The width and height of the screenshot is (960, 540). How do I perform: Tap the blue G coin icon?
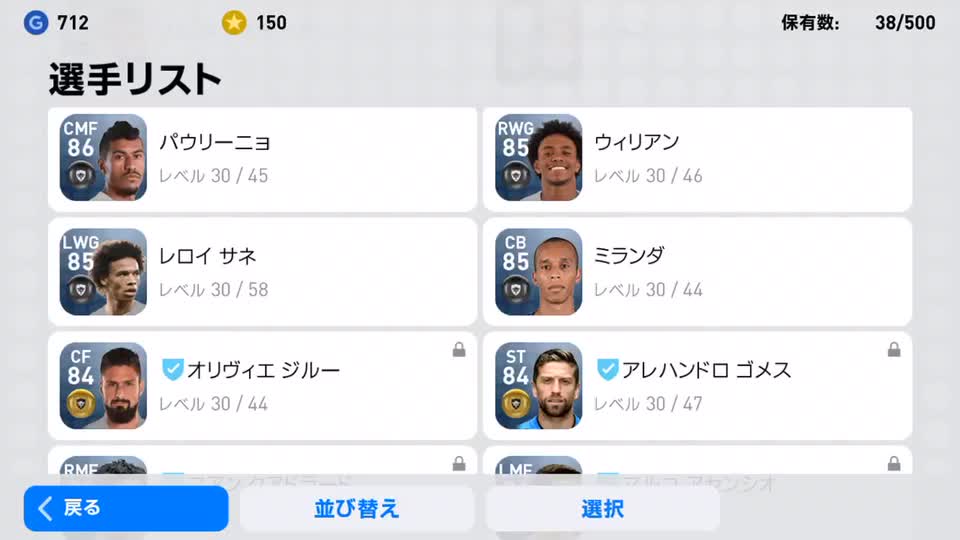36,23
